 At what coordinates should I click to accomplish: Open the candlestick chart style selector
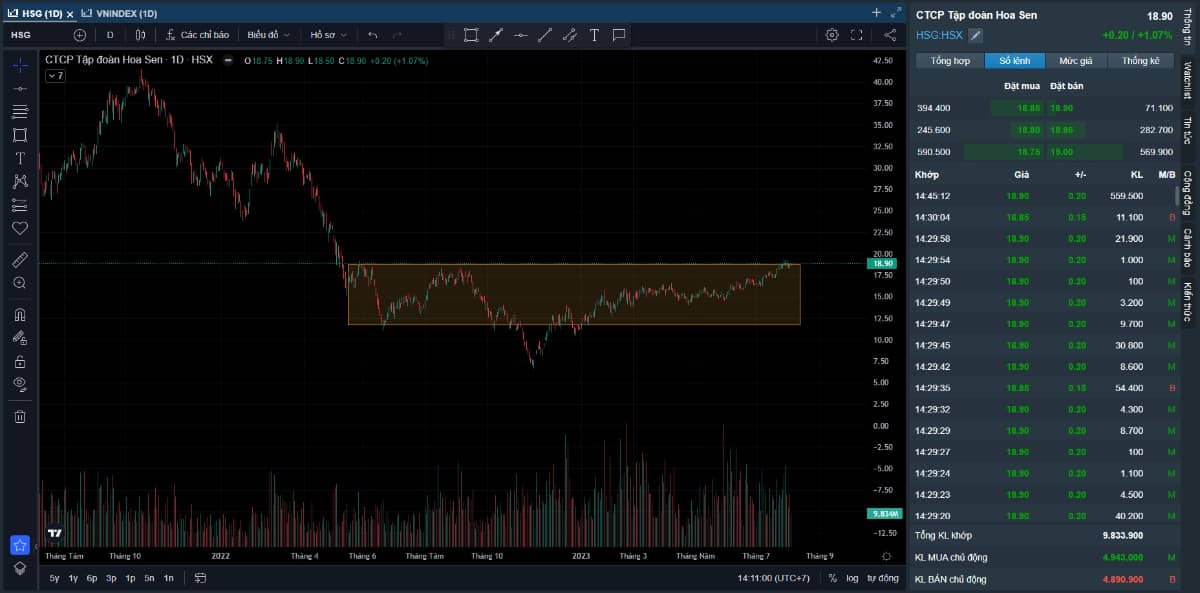tap(141, 34)
